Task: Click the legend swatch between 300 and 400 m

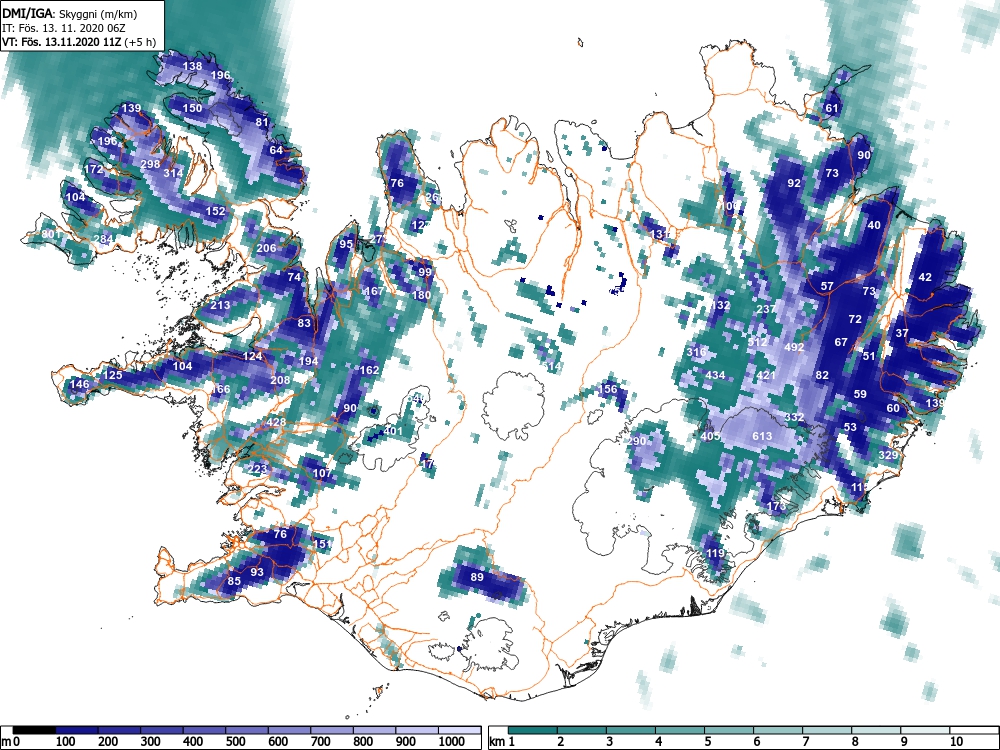Action: click(x=162, y=730)
